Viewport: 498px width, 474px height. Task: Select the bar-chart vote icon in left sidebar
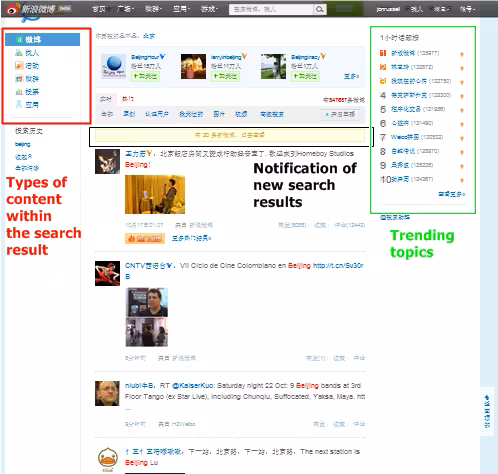(x=19, y=92)
